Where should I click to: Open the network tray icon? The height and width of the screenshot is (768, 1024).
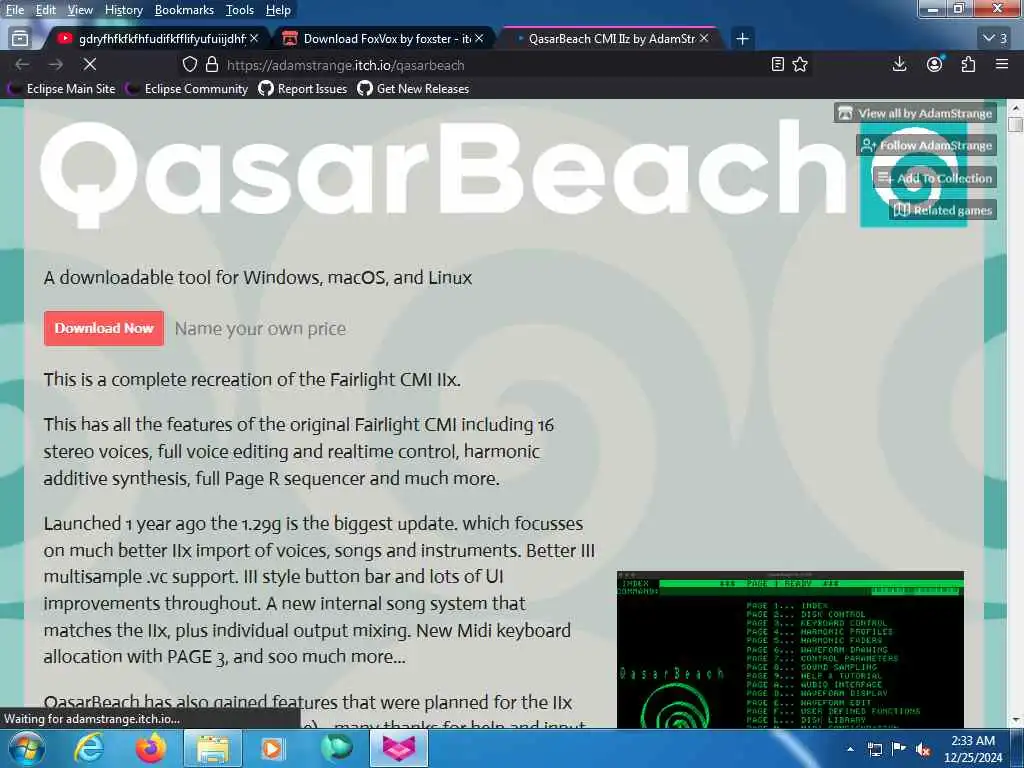click(874, 749)
